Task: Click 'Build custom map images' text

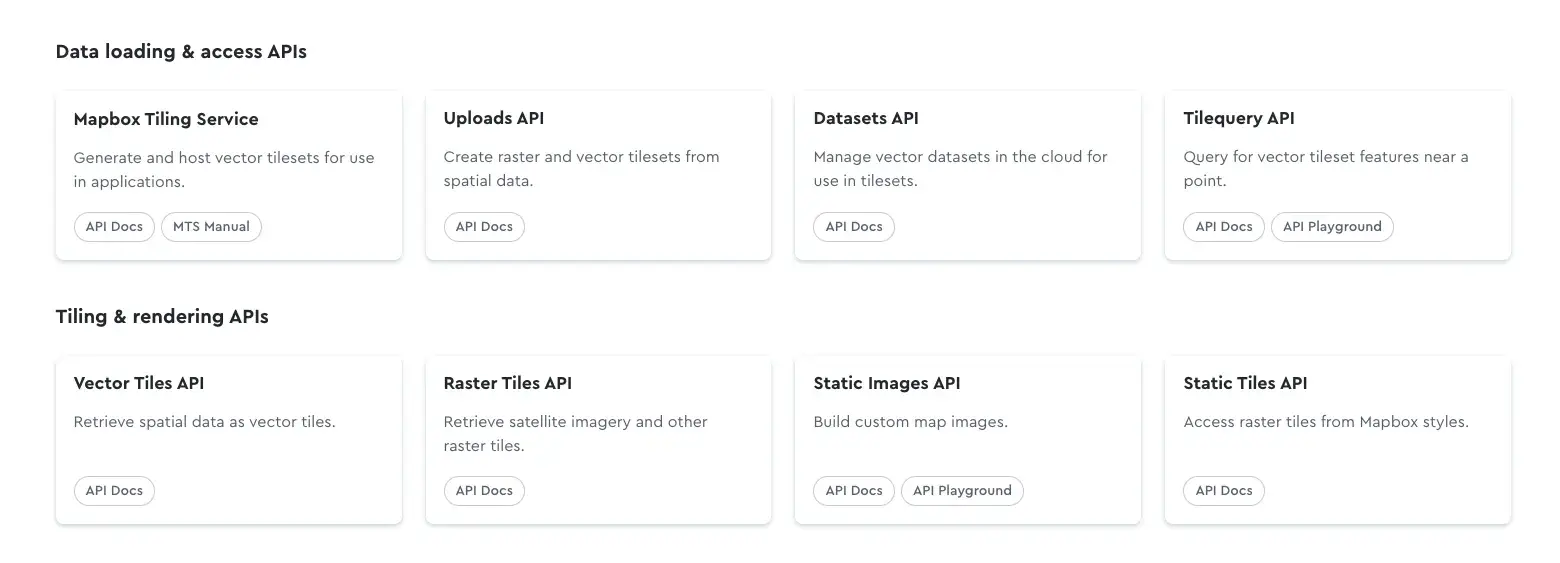Action: click(x=911, y=422)
